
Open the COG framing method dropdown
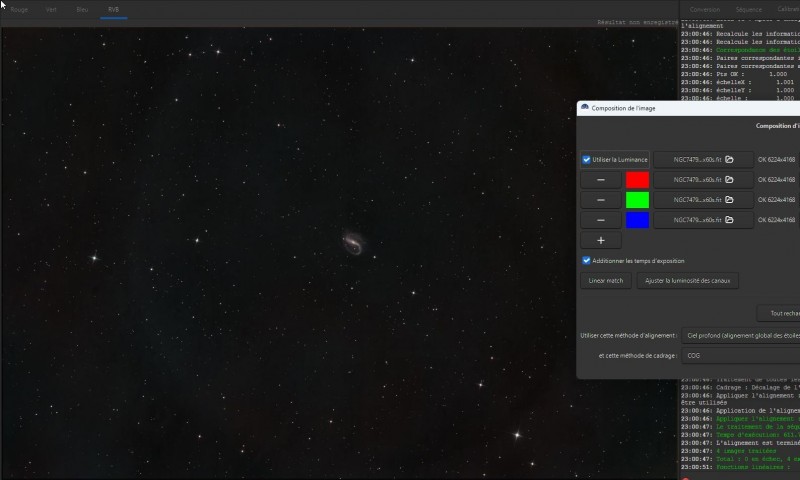click(741, 356)
